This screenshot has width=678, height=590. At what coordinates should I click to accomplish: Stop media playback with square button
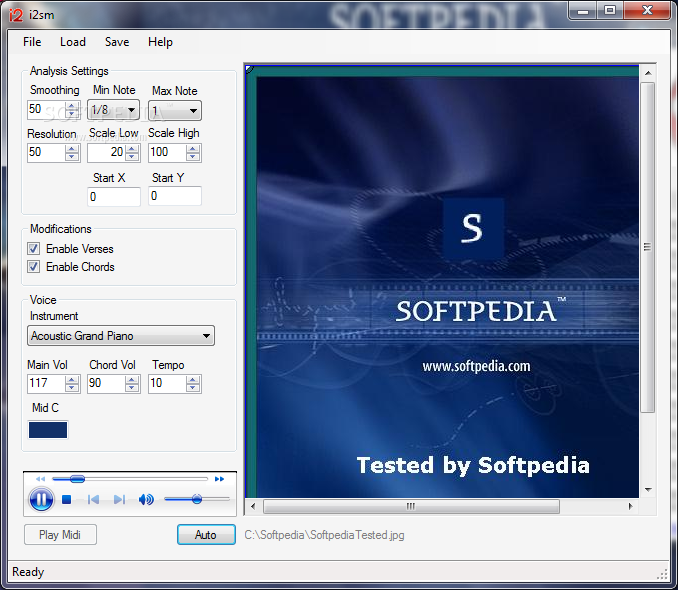66,500
